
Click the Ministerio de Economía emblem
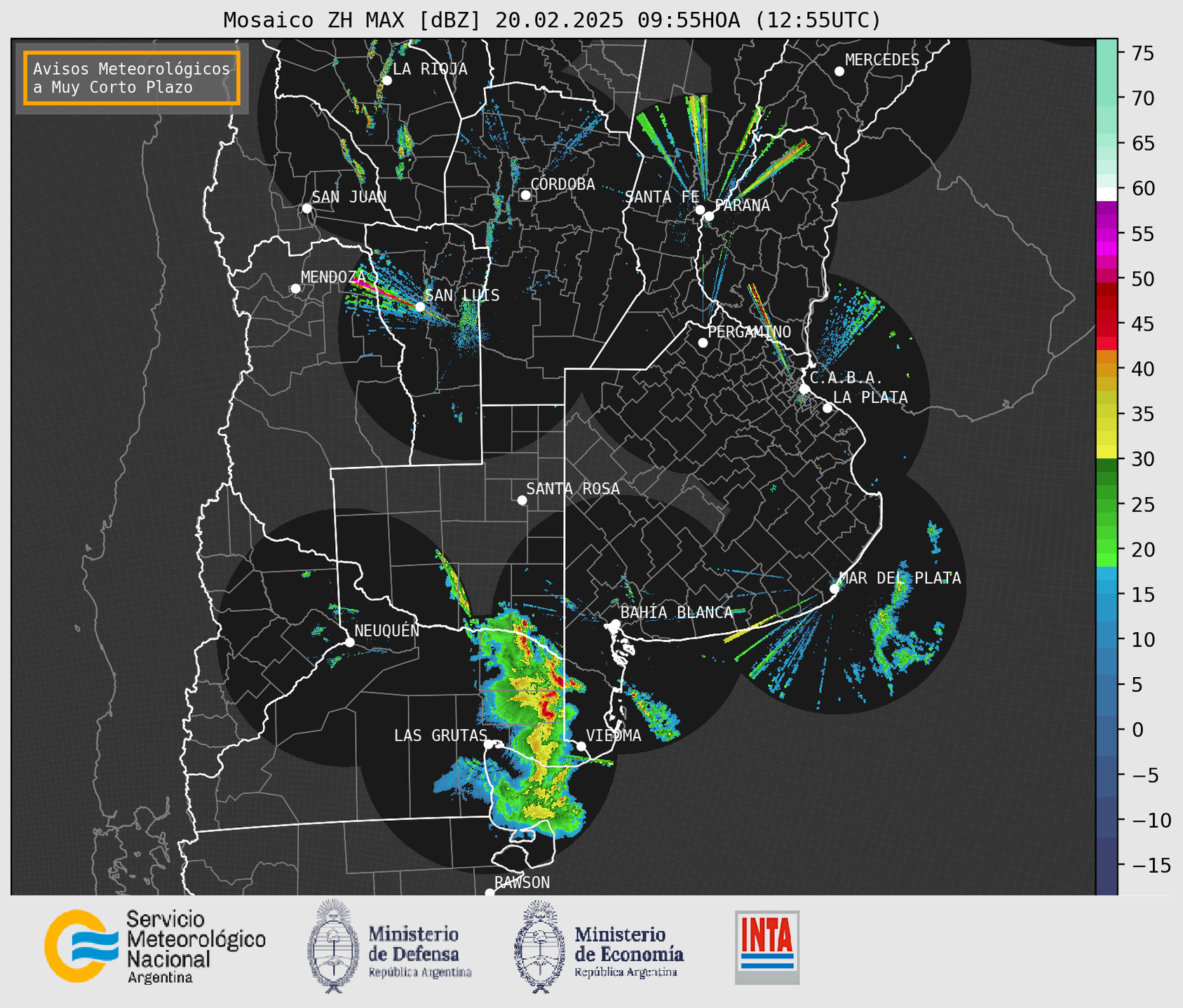point(540,946)
